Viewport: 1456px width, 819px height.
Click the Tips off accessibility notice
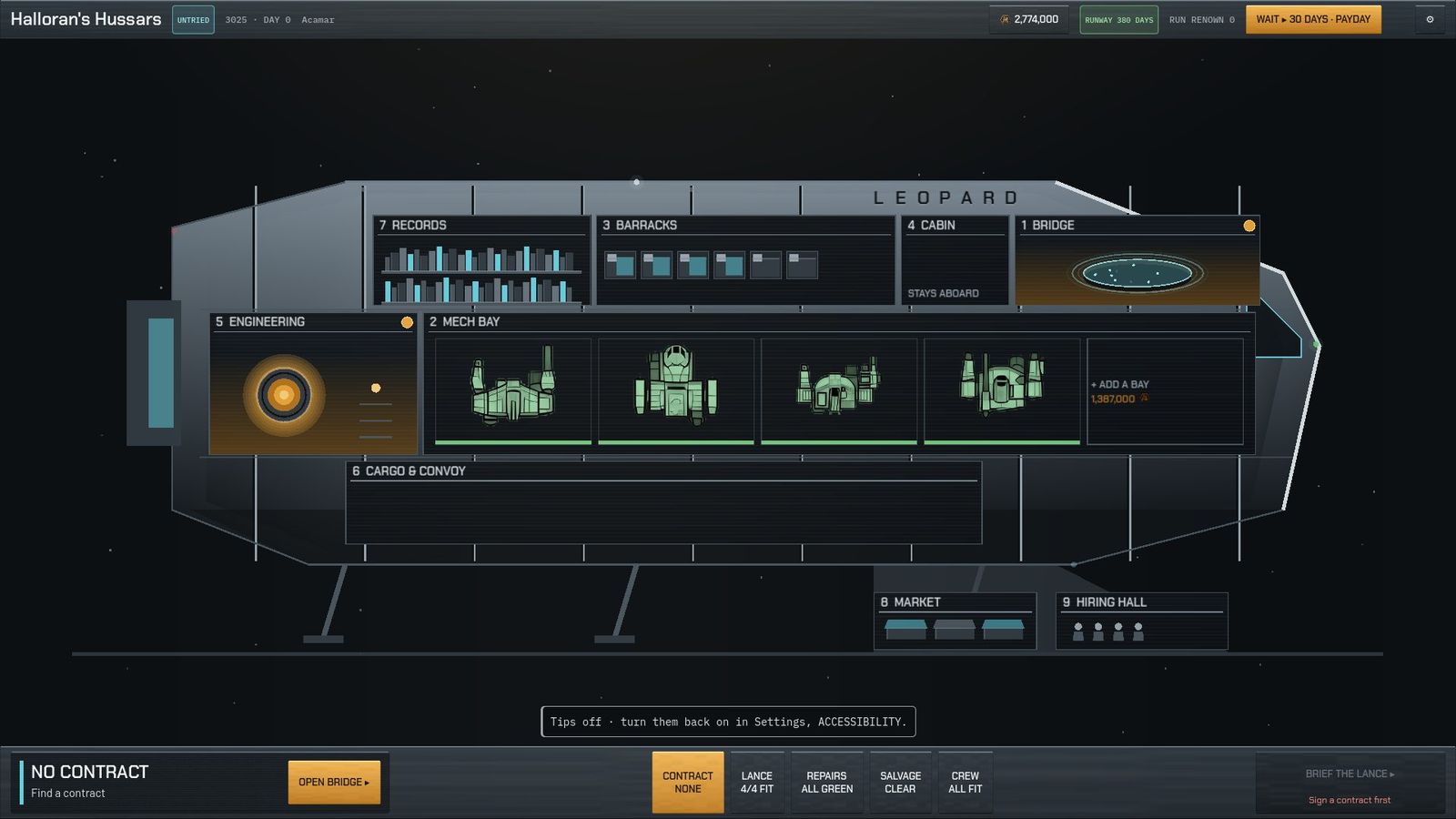click(x=728, y=722)
